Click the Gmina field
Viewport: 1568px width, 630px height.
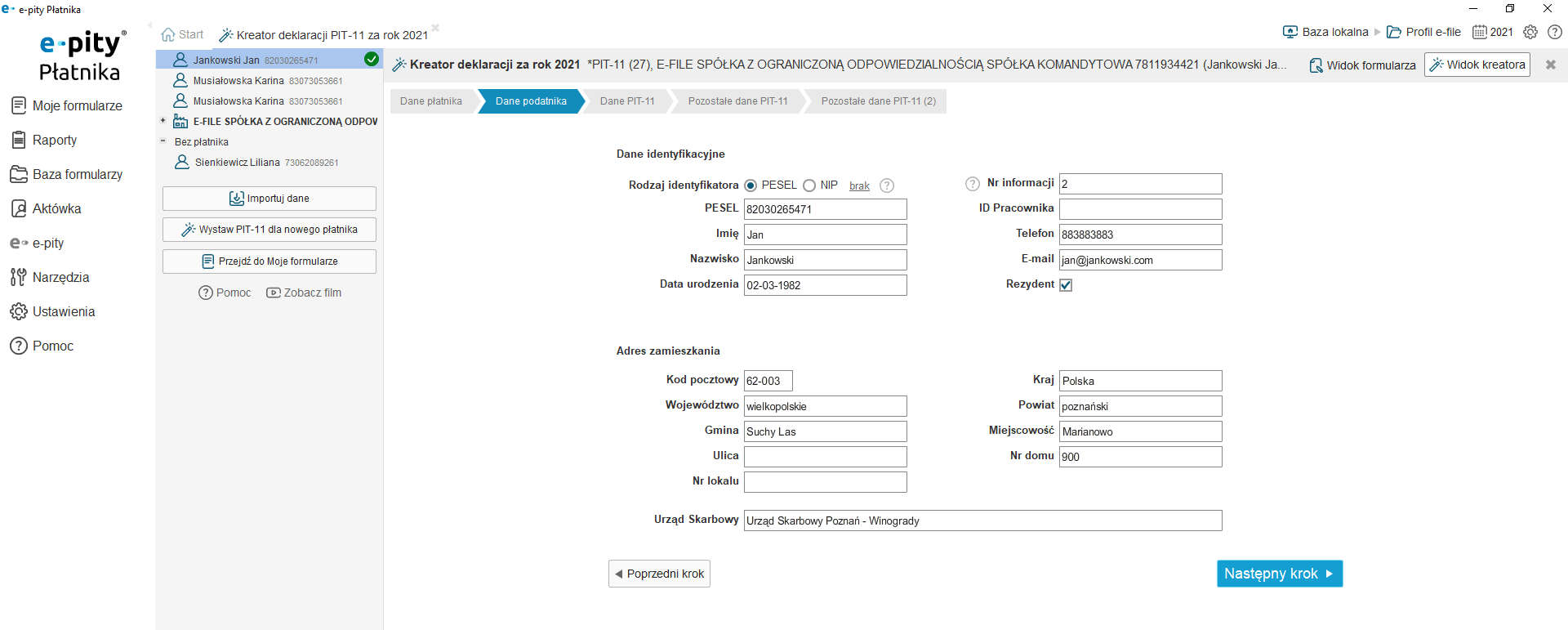826,431
